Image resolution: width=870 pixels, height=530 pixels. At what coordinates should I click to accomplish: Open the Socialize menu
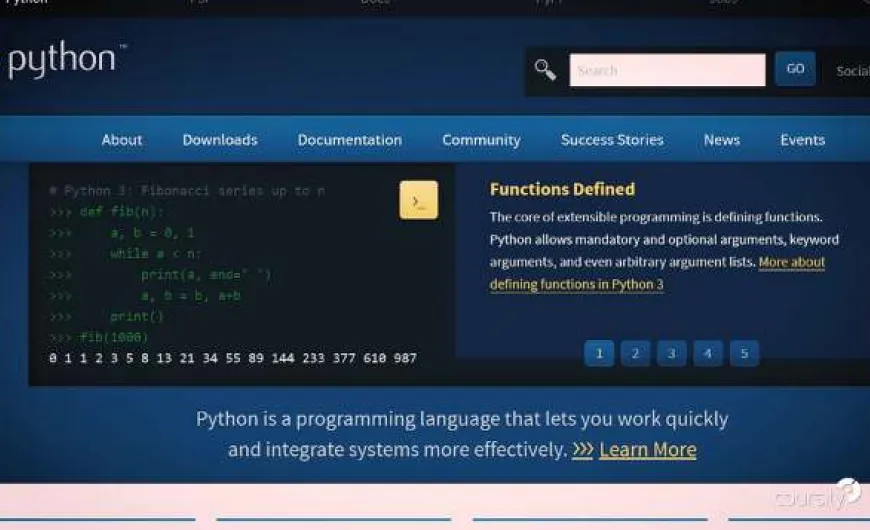[853, 71]
